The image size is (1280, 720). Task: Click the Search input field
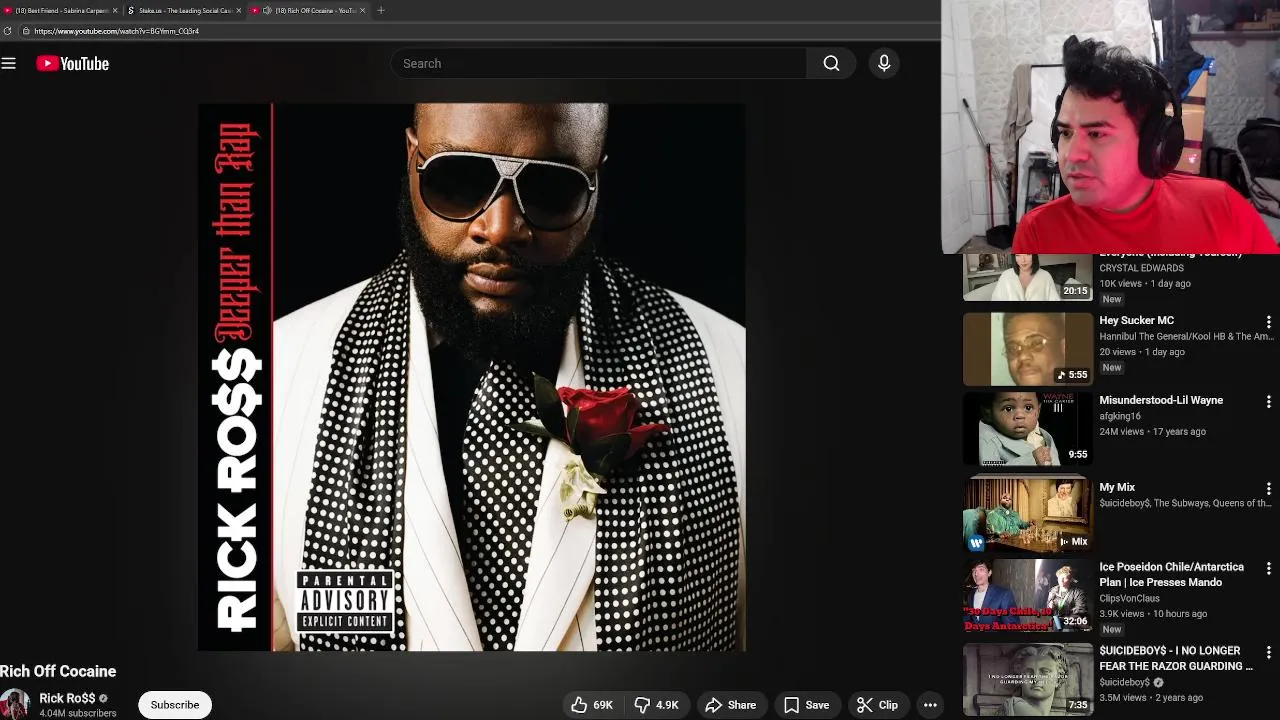click(598, 64)
